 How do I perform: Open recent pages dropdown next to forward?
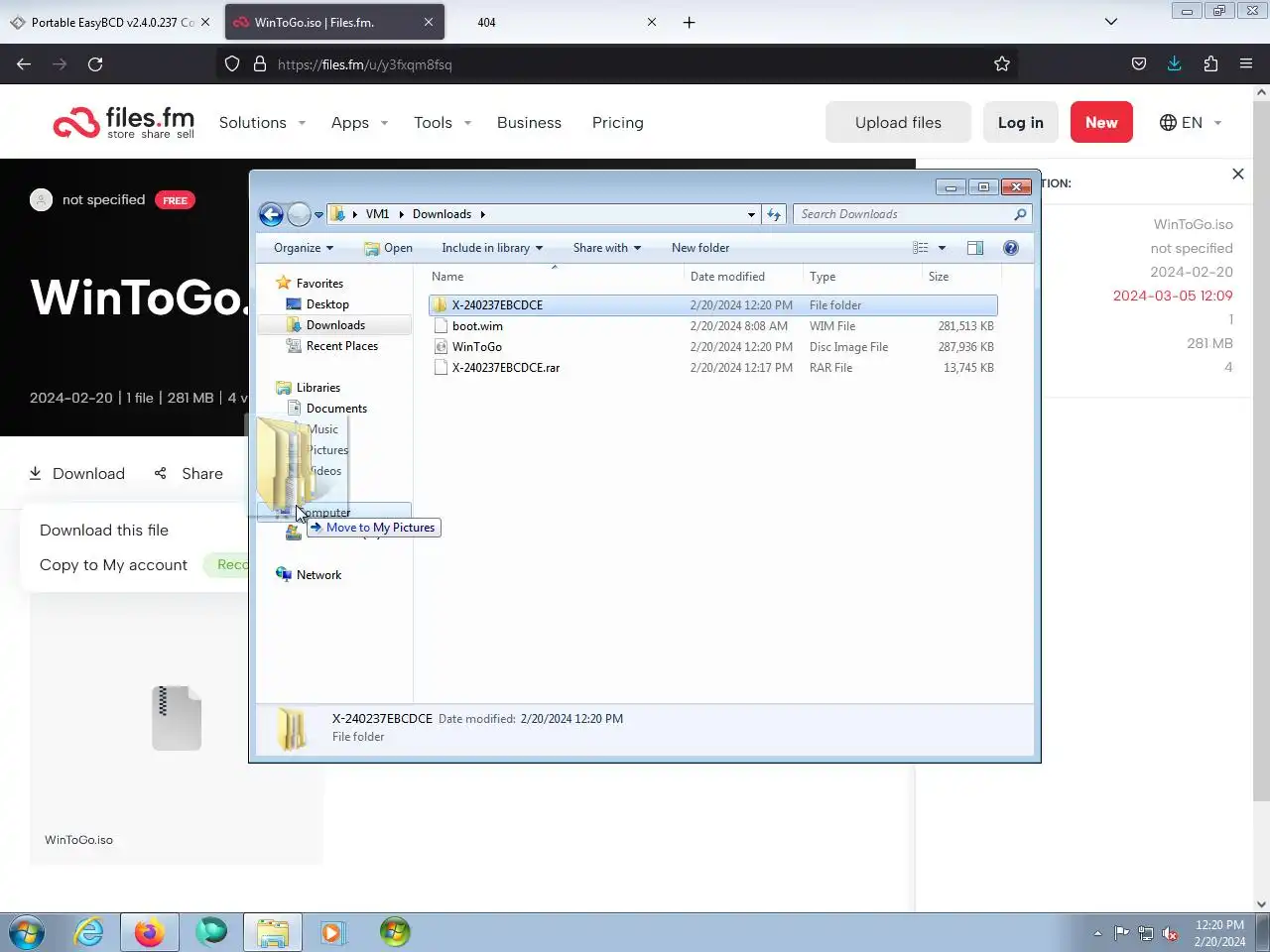(318, 214)
